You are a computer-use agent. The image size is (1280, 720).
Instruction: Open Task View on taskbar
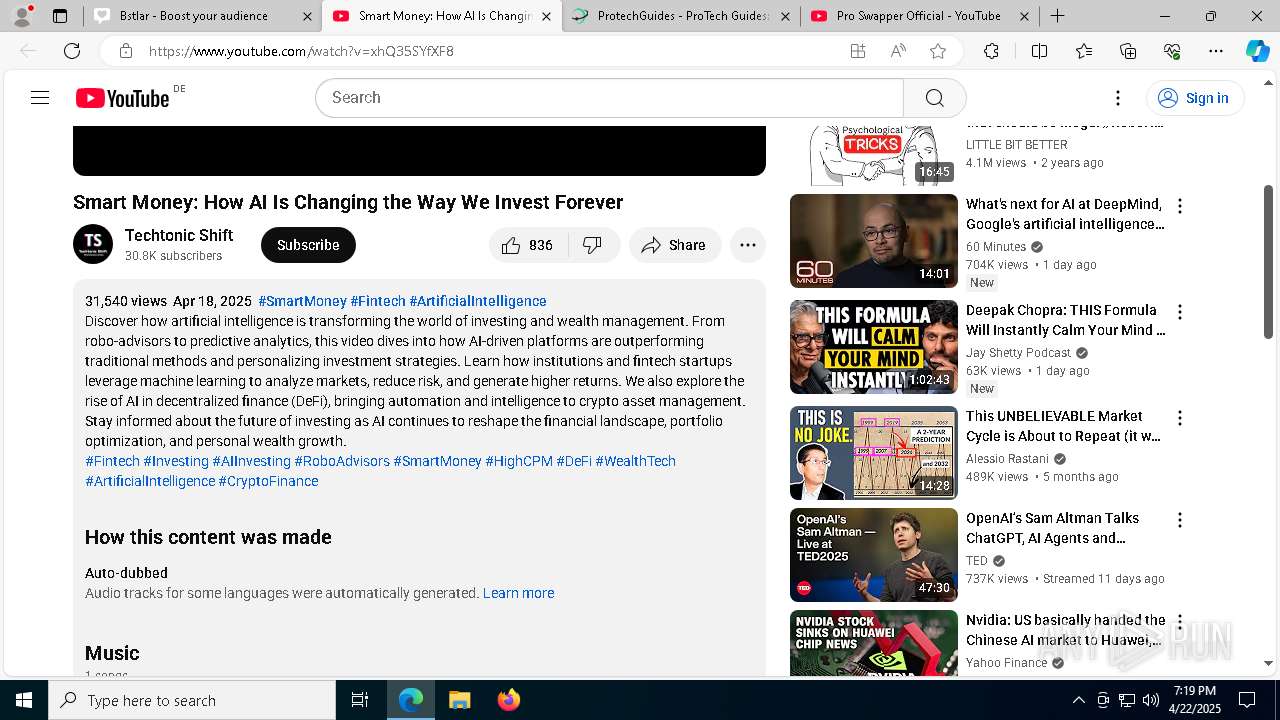pyautogui.click(x=360, y=700)
